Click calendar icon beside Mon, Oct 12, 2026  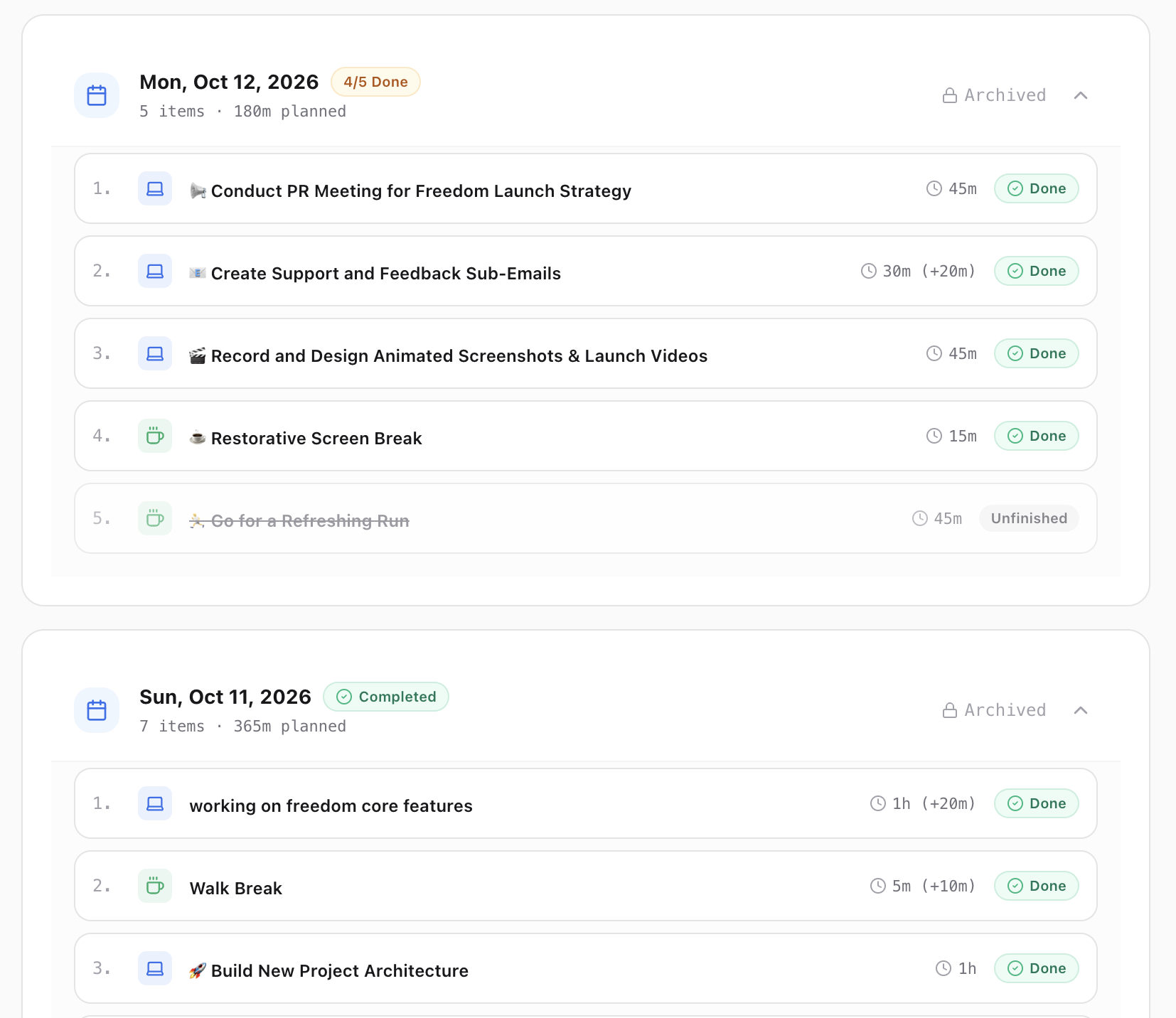pos(97,95)
